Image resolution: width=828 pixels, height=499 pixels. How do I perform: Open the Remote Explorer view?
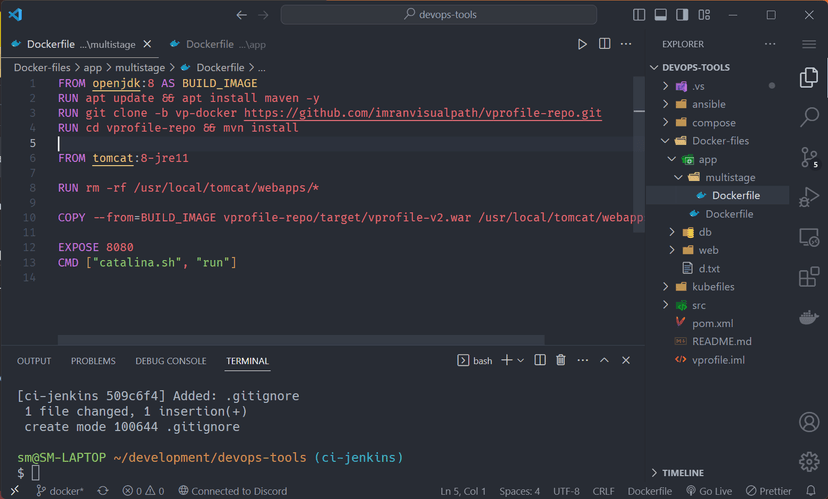[808, 237]
